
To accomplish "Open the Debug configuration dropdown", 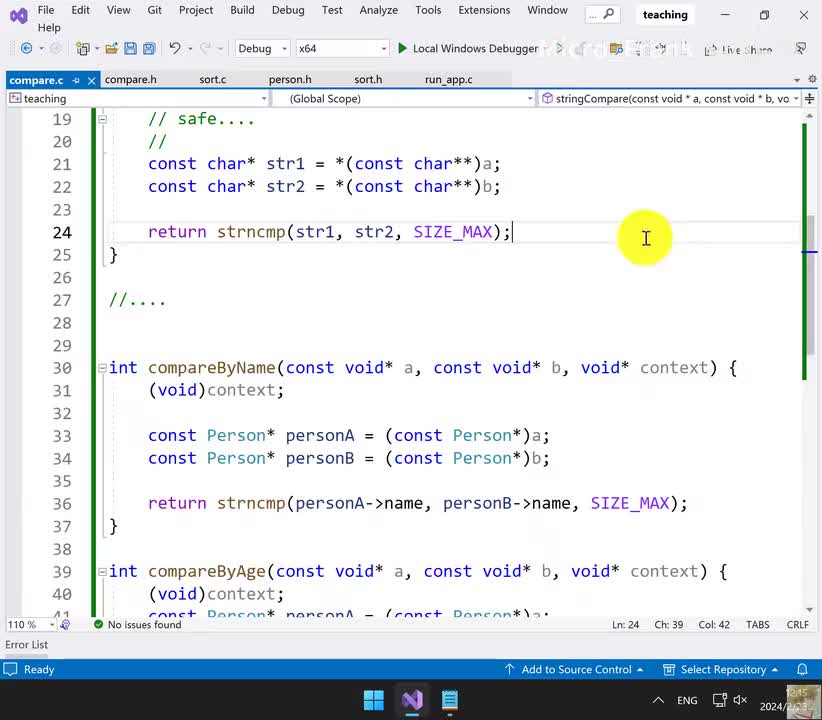I will pos(262,49).
